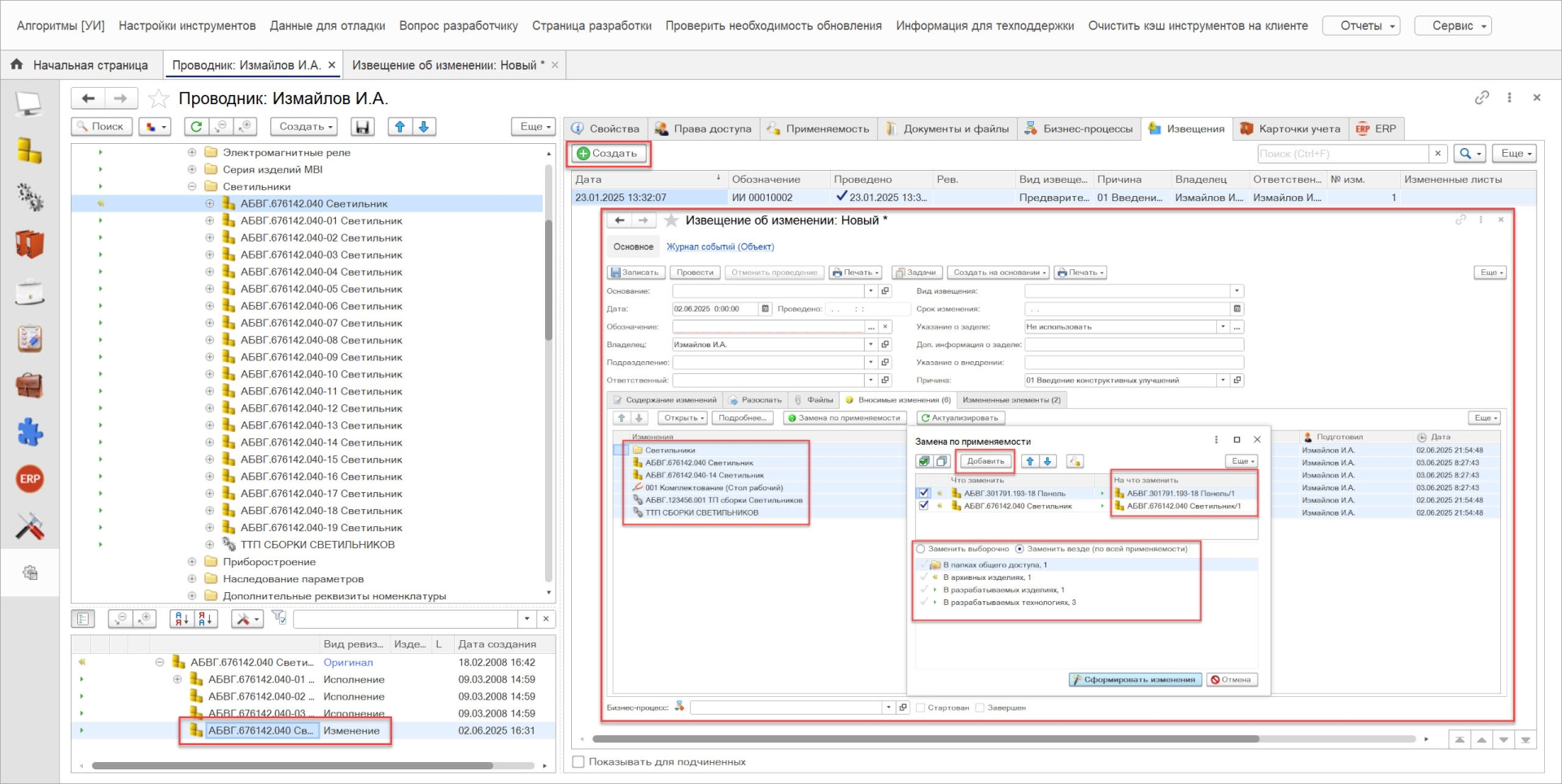Open Настройки инструментов menu item

click(187, 26)
